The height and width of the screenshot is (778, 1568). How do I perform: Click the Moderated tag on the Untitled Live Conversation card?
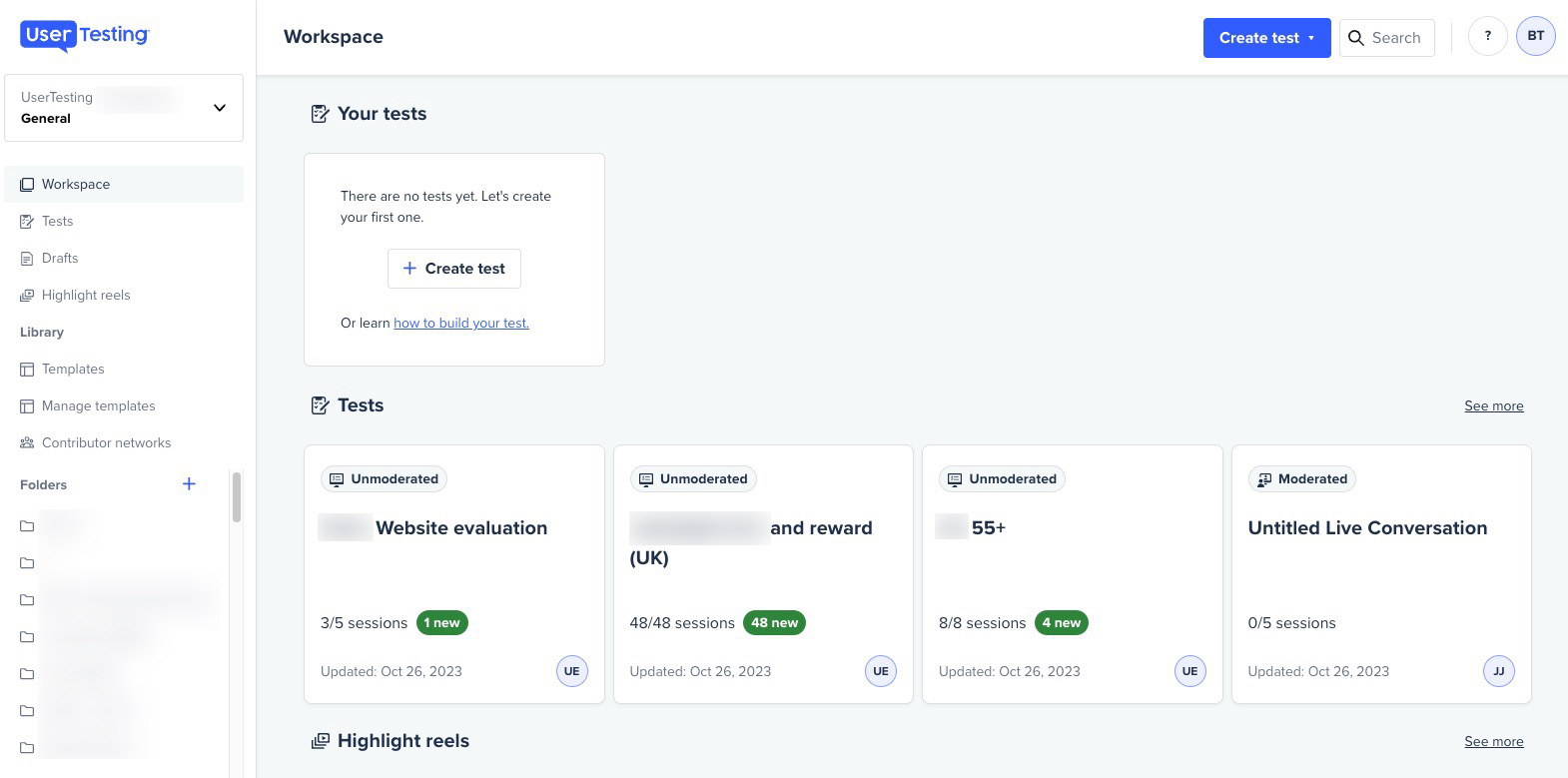(1302, 479)
